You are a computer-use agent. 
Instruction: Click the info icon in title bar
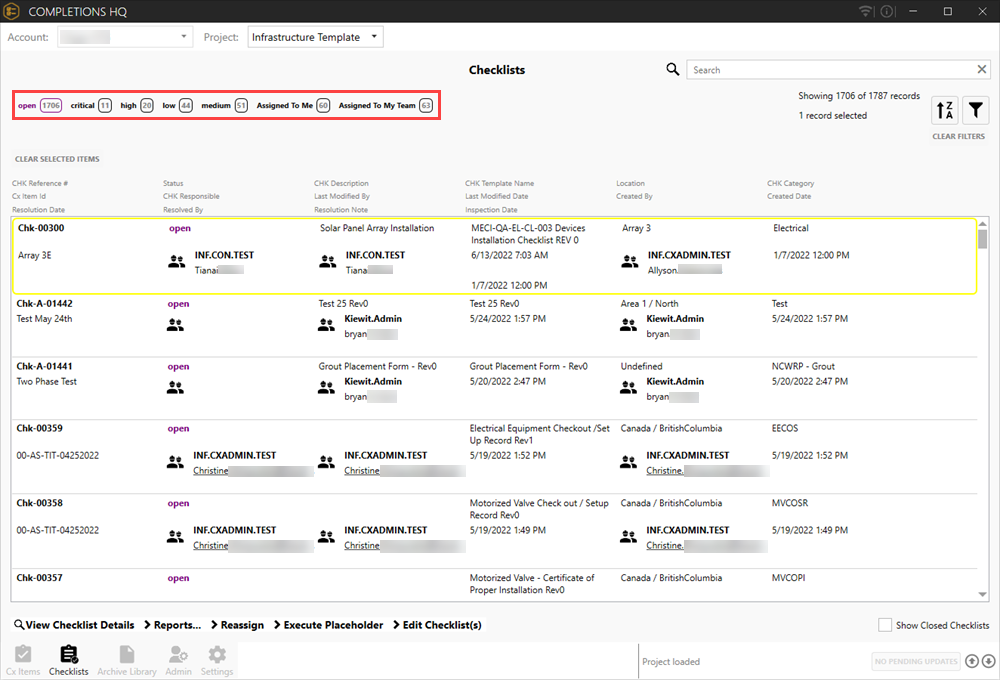(887, 11)
